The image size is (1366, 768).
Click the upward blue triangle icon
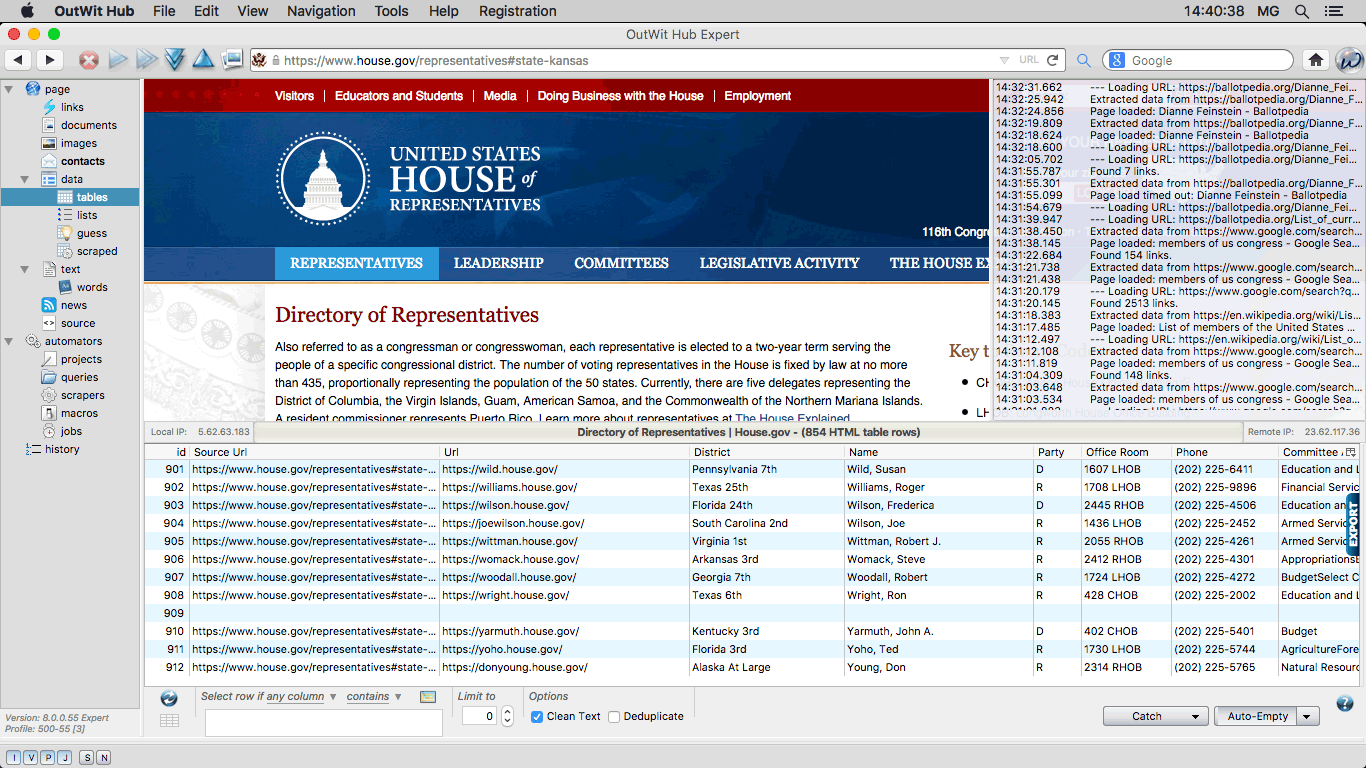[203, 60]
